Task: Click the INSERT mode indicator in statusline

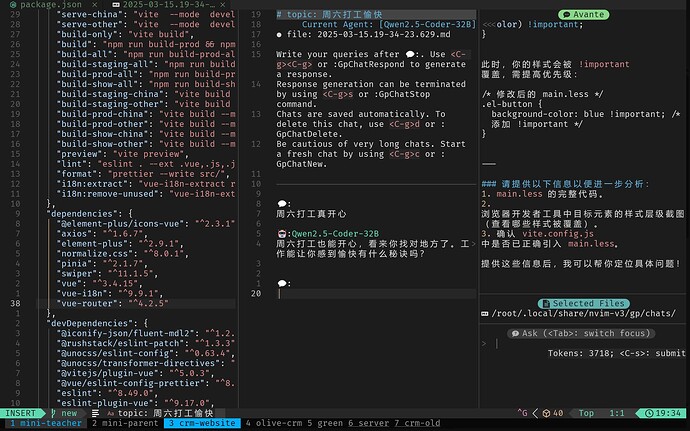Action: tap(21, 413)
